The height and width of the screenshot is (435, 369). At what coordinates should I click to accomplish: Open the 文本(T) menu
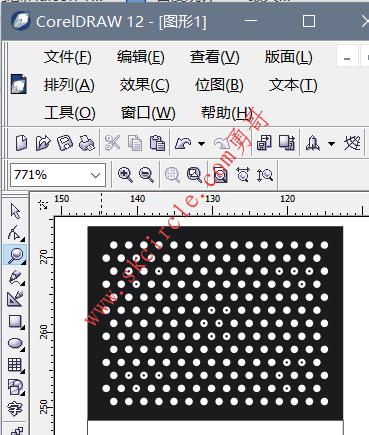pyautogui.click(x=293, y=85)
